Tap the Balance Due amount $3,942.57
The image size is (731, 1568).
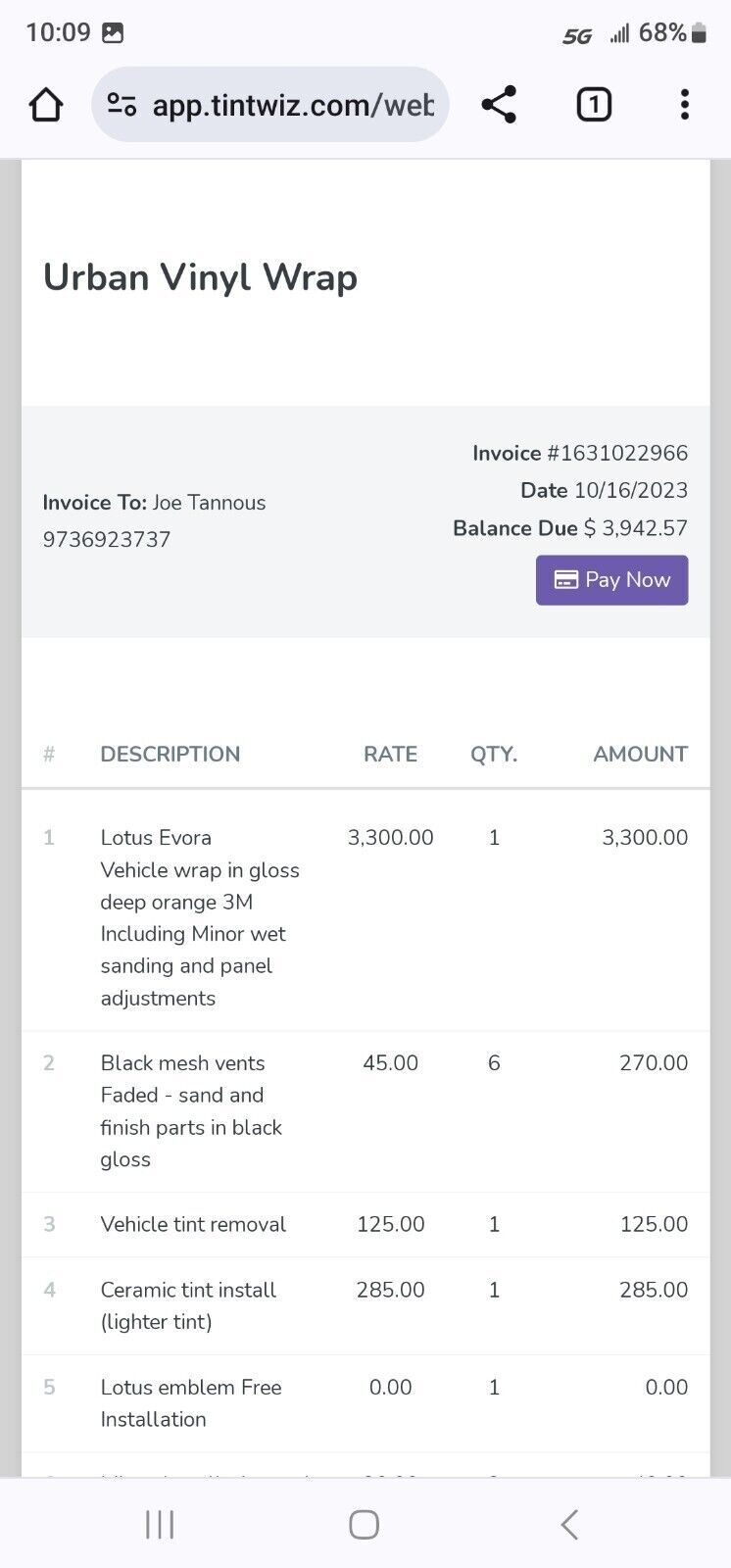tap(635, 528)
